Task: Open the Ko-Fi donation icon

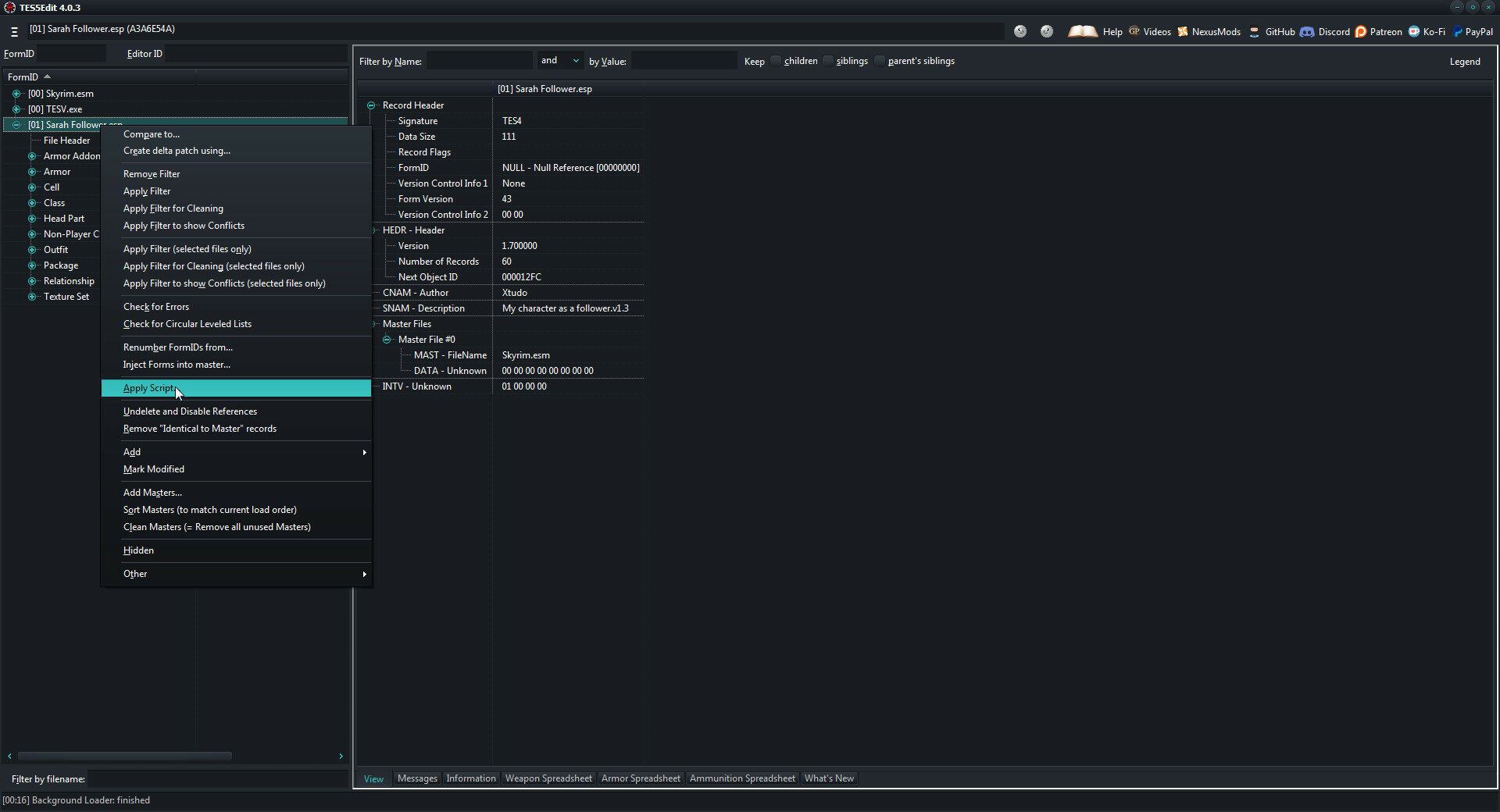Action: pos(1414,32)
